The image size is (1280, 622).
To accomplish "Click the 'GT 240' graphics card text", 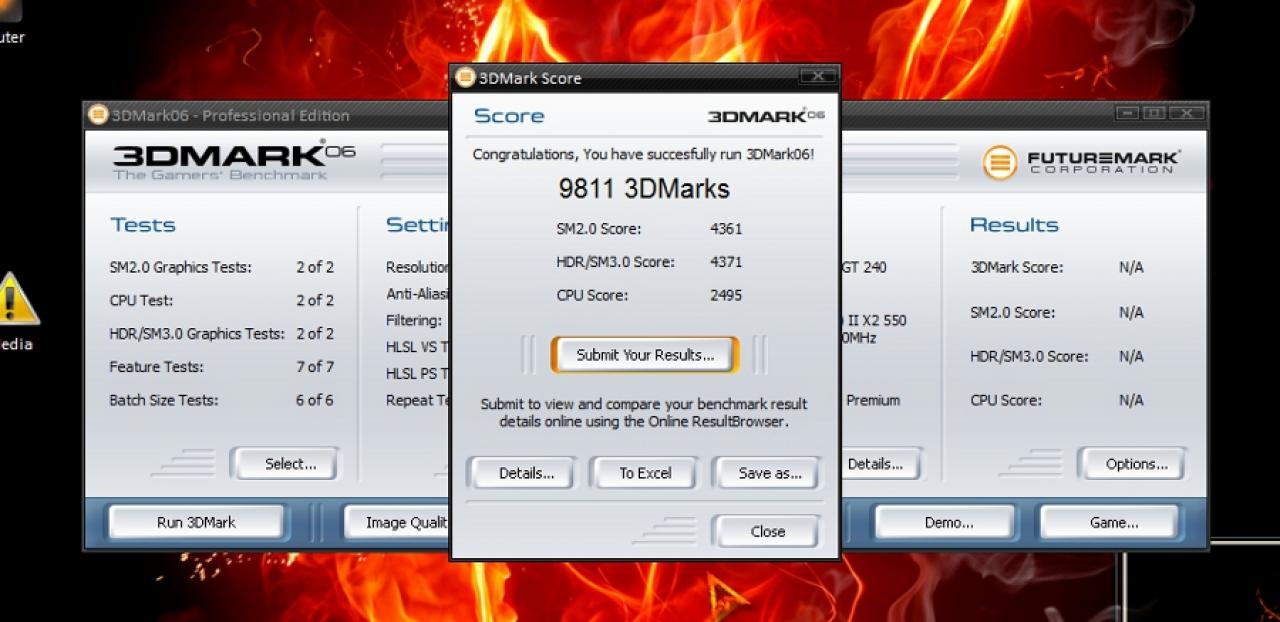I will click(x=866, y=268).
